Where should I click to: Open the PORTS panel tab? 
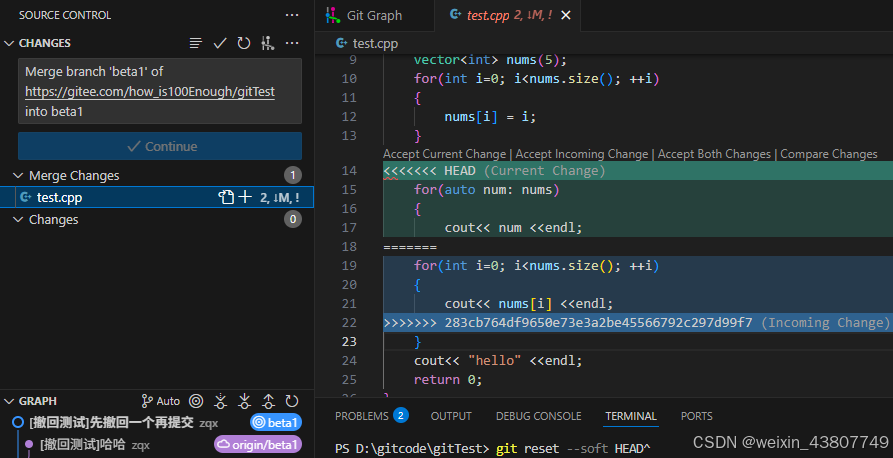click(x=697, y=416)
